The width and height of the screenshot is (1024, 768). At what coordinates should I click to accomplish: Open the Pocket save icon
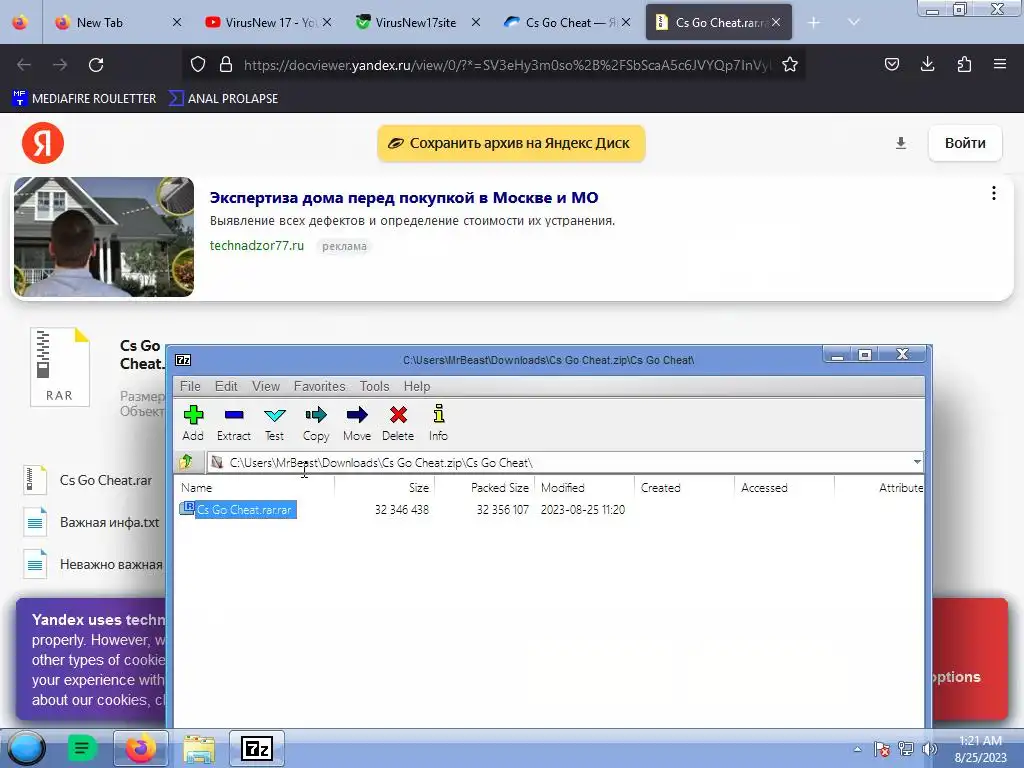click(891, 64)
